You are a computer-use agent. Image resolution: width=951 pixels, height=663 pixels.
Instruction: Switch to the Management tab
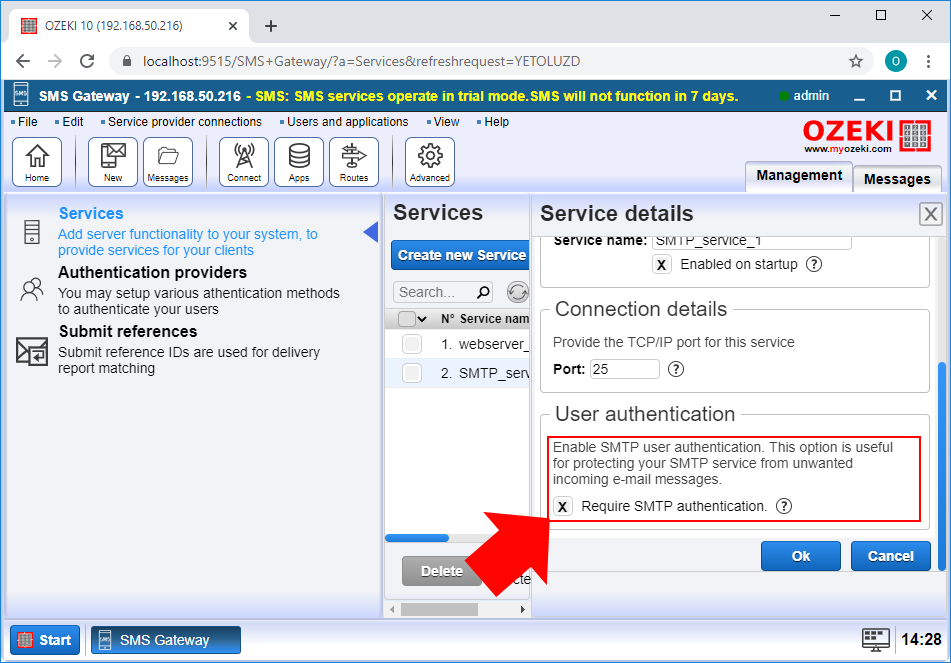(x=799, y=176)
